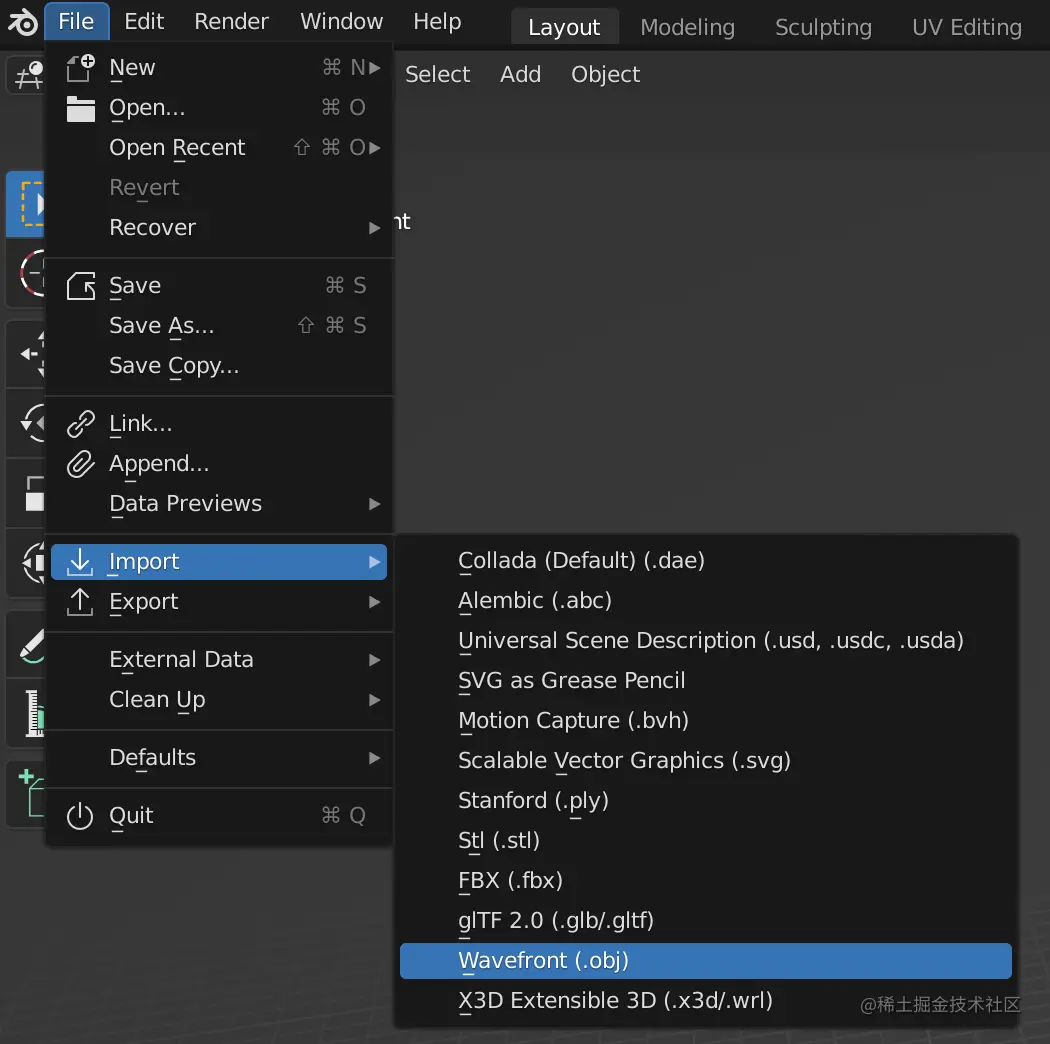Open the viewport Select menu
1050x1044 pixels.
[x=437, y=74]
